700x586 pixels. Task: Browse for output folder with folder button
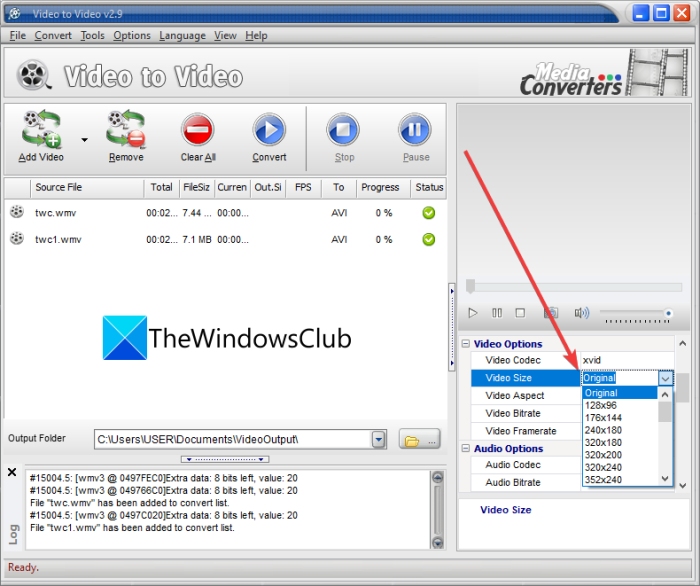pos(419,439)
